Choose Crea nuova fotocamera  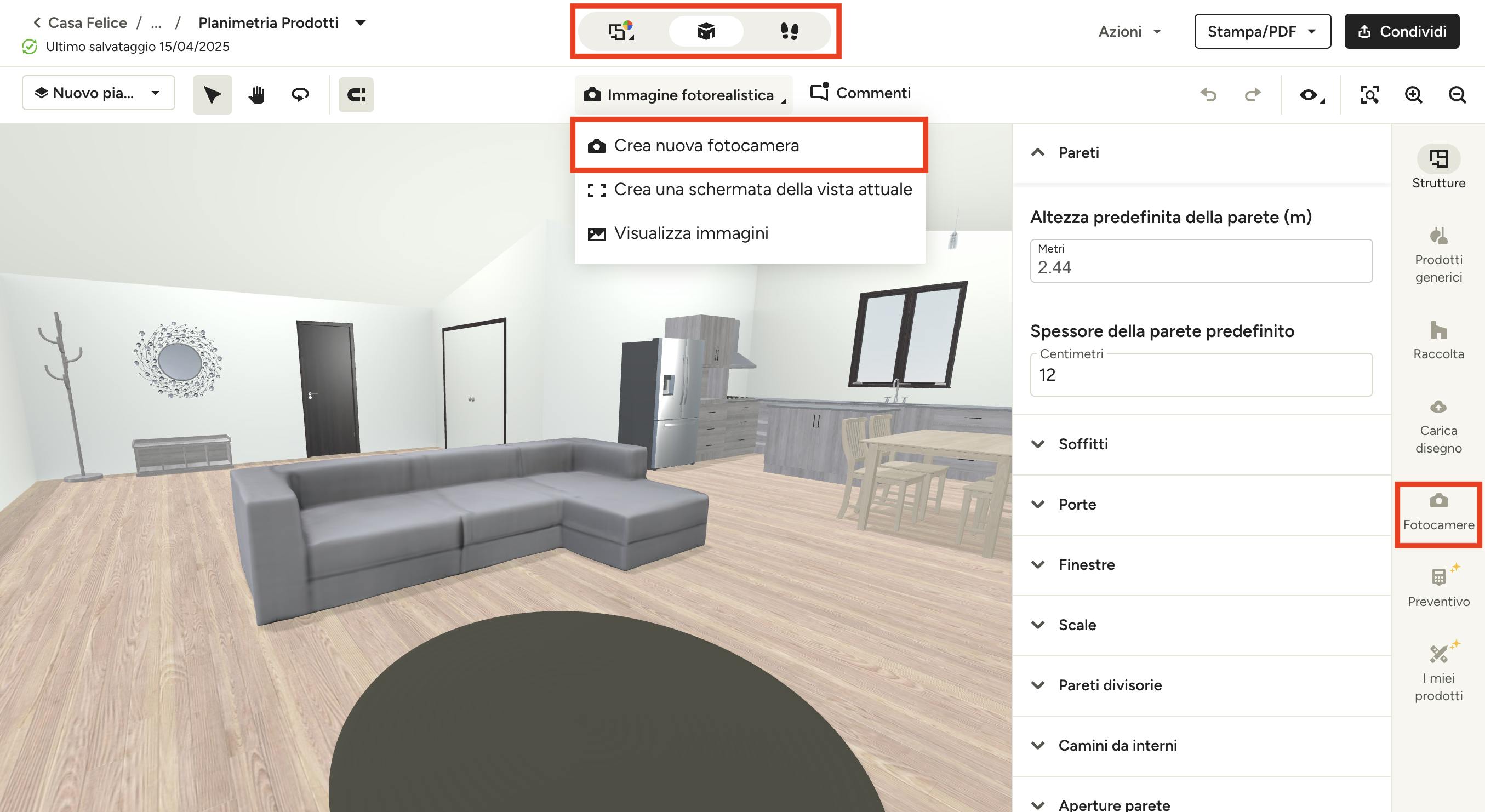click(750, 145)
